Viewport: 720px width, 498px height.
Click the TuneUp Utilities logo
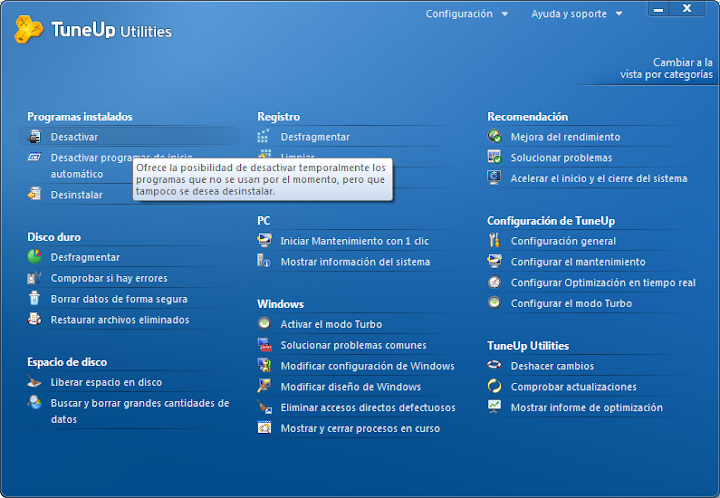[x=29, y=29]
